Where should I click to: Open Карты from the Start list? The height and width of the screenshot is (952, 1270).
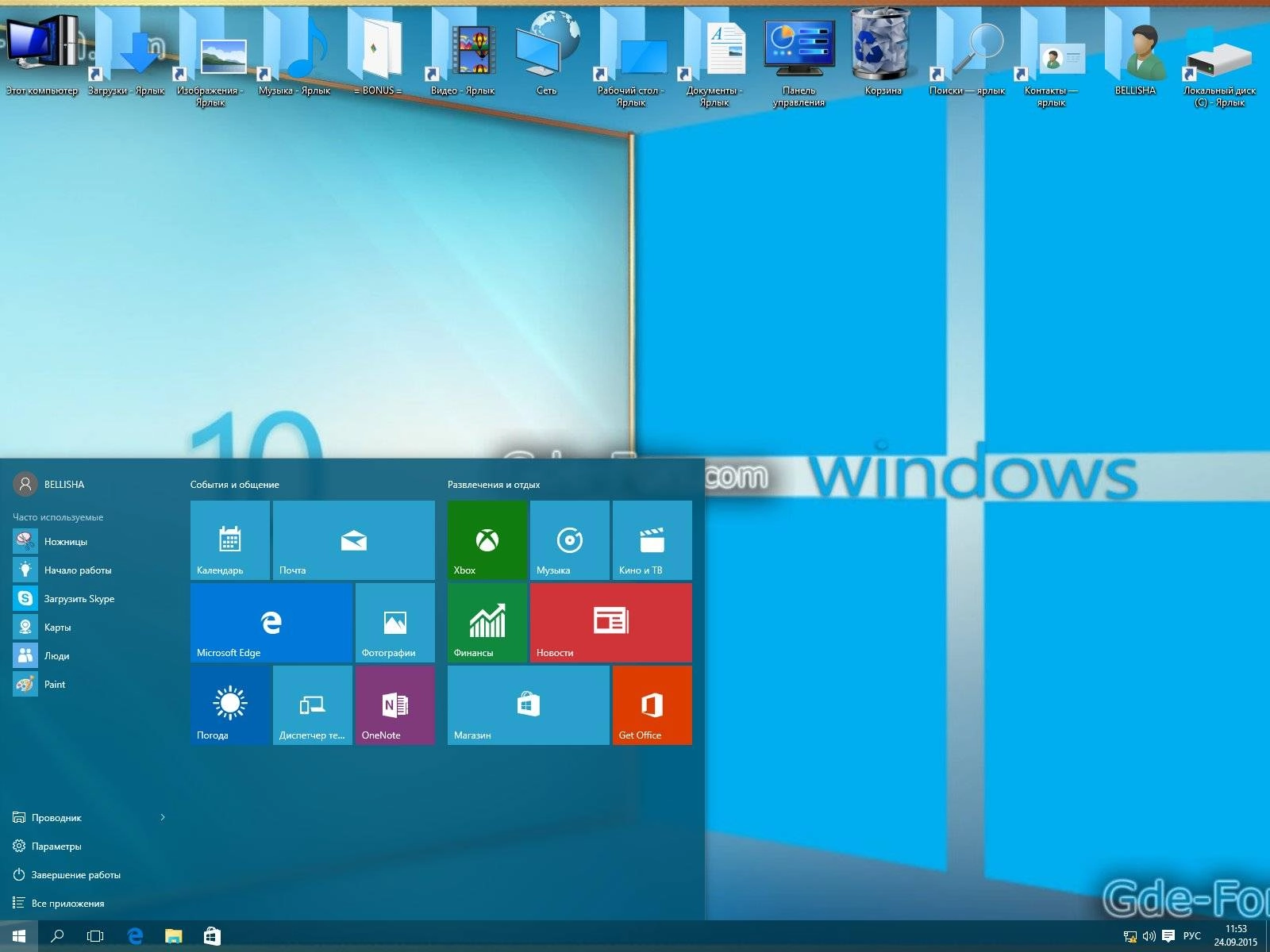[89, 628]
